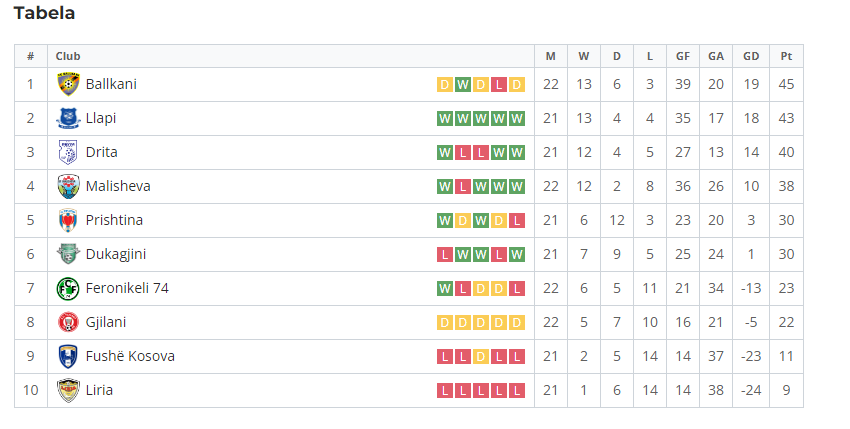Click the Dukagjini club logo
The height and width of the screenshot is (429, 850).
(x=68, y=254)
